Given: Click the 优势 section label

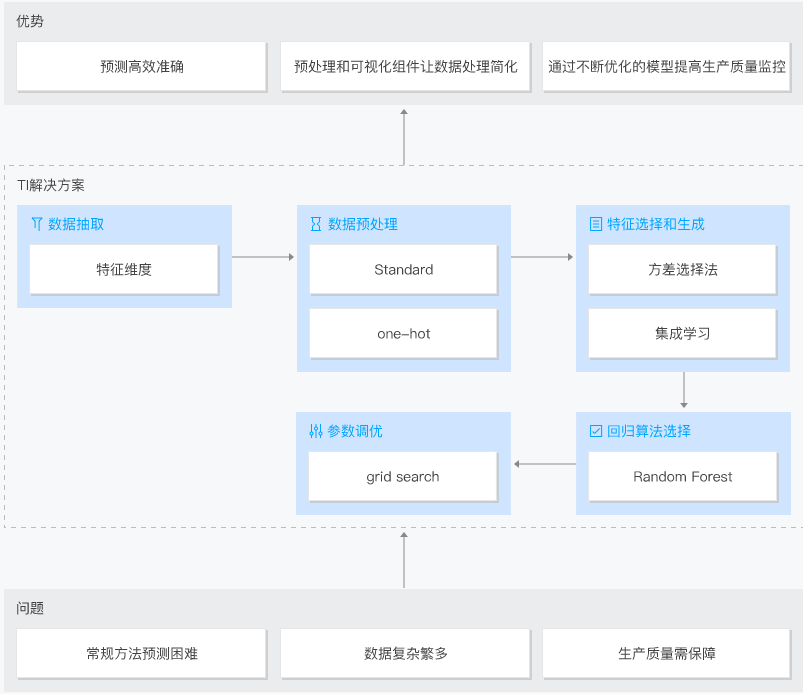Looking at the screenshot, I should (x=30, y=21).
